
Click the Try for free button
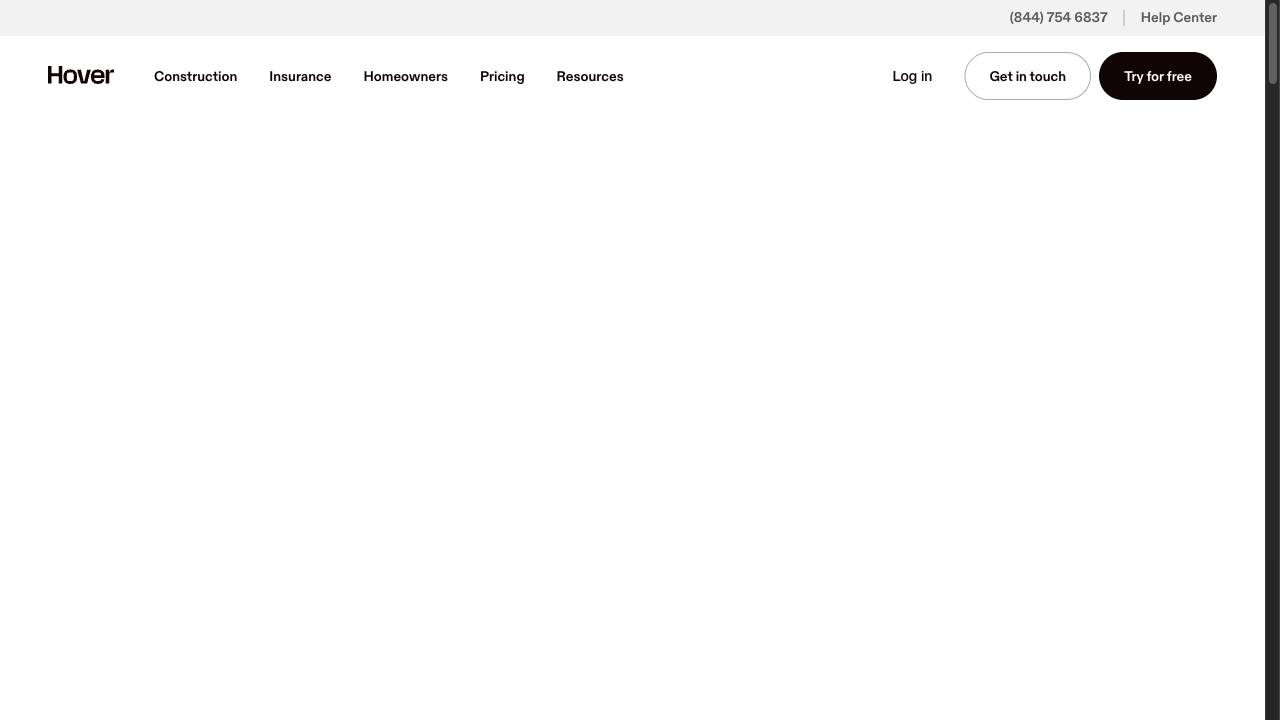click(1158, 76)
